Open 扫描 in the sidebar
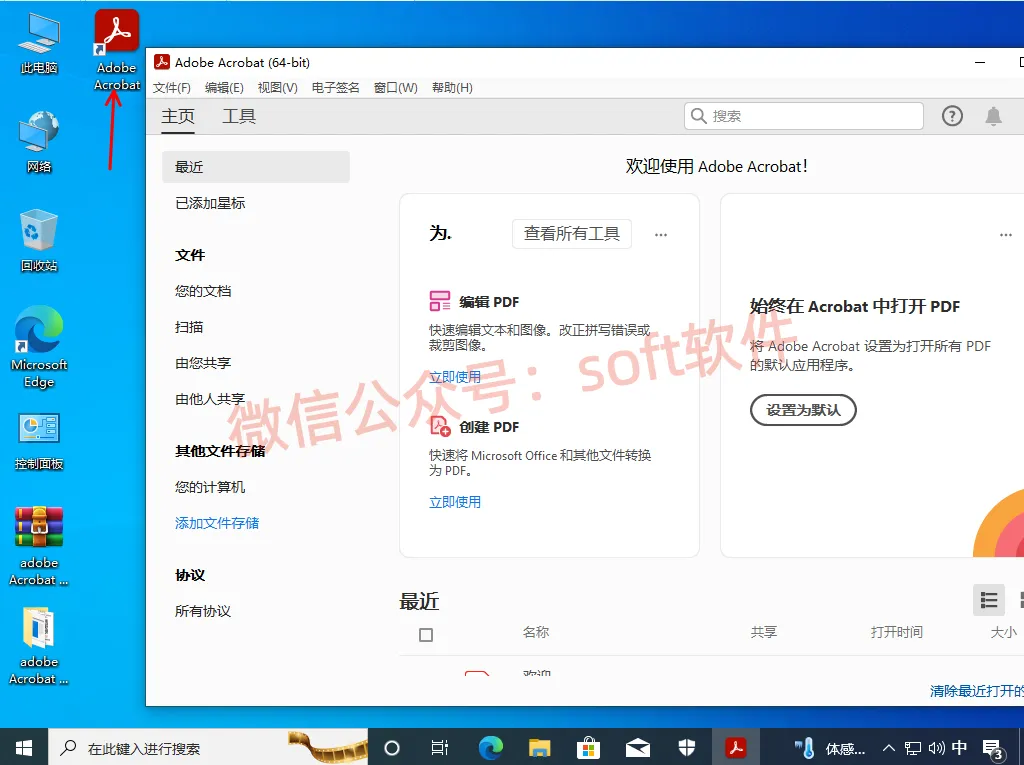 tap(189, 327)
